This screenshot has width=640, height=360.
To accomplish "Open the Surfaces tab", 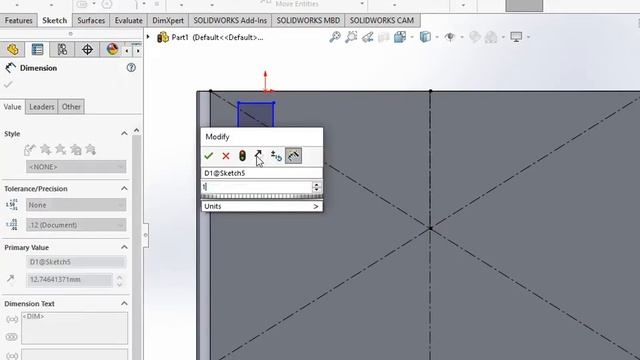I will 91,20.
